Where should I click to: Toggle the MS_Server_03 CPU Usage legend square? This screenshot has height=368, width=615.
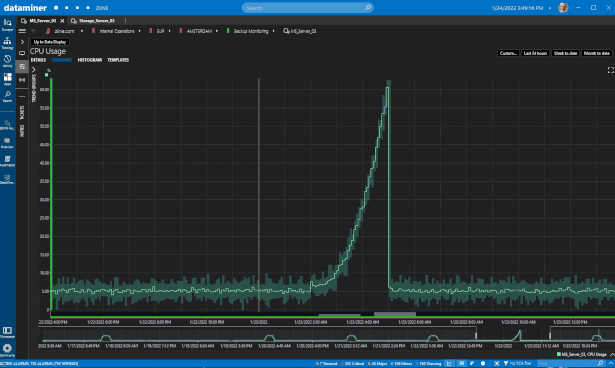coord(559,354)
